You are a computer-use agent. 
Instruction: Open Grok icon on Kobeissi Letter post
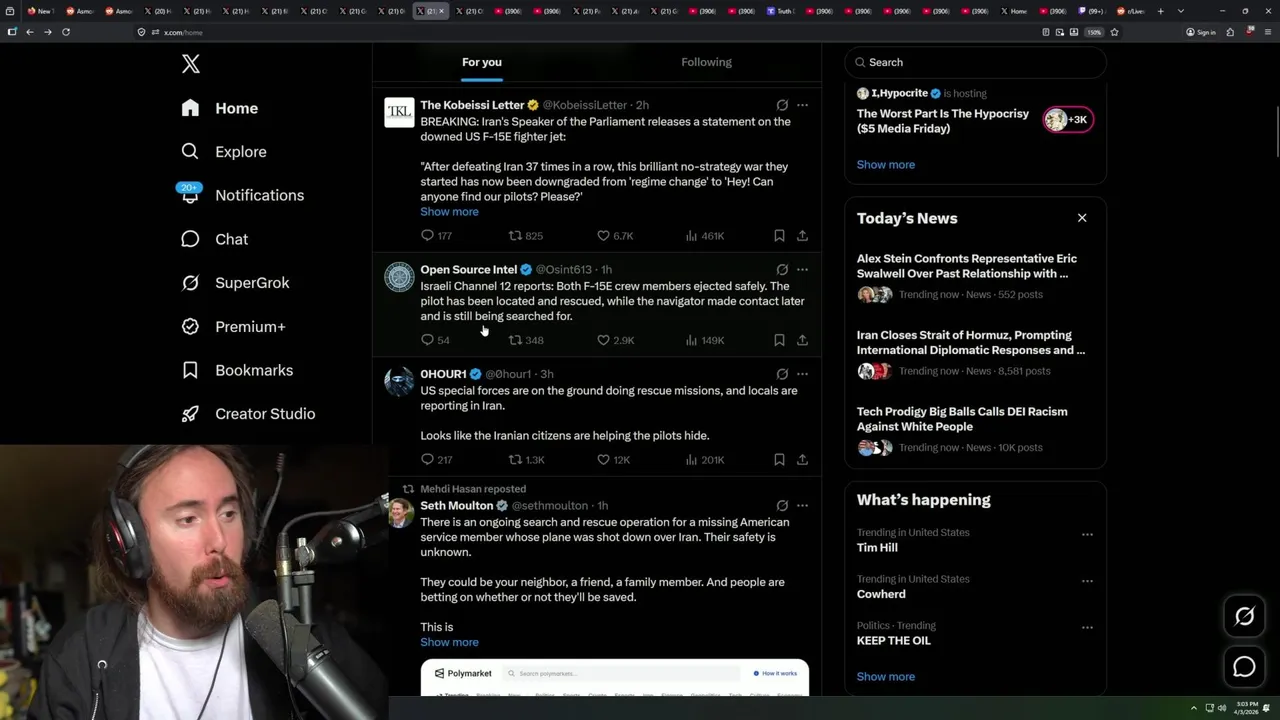pyautogui.click(x=782, y=105)
